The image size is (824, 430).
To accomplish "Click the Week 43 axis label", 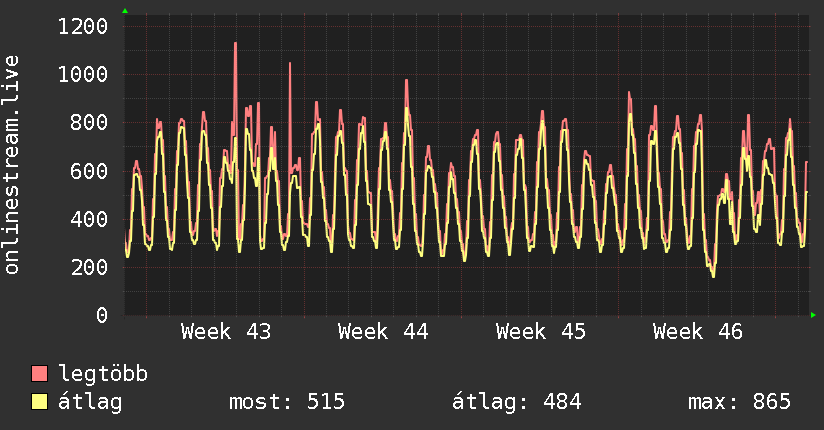I will 226,332.
